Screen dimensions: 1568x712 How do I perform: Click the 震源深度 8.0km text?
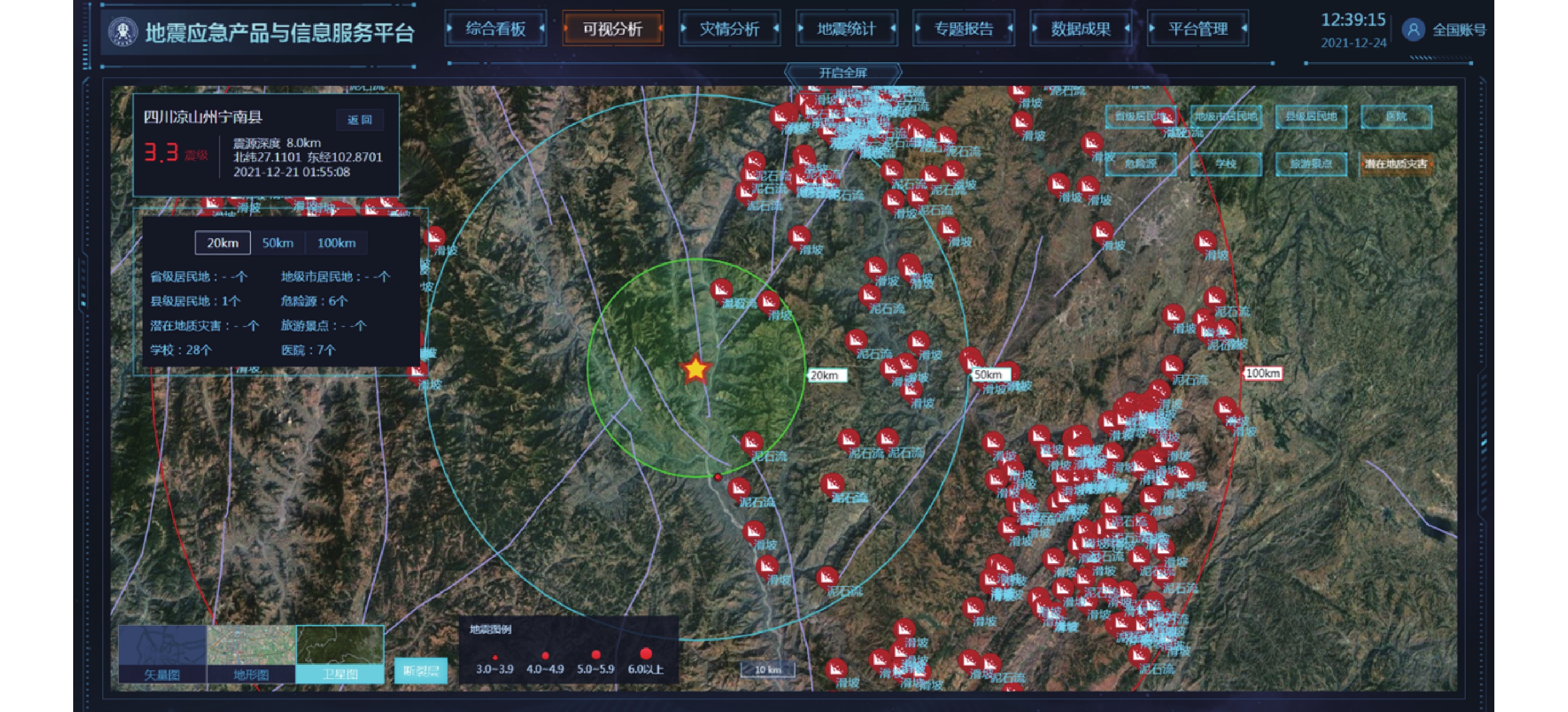click(x=277, y=143)
